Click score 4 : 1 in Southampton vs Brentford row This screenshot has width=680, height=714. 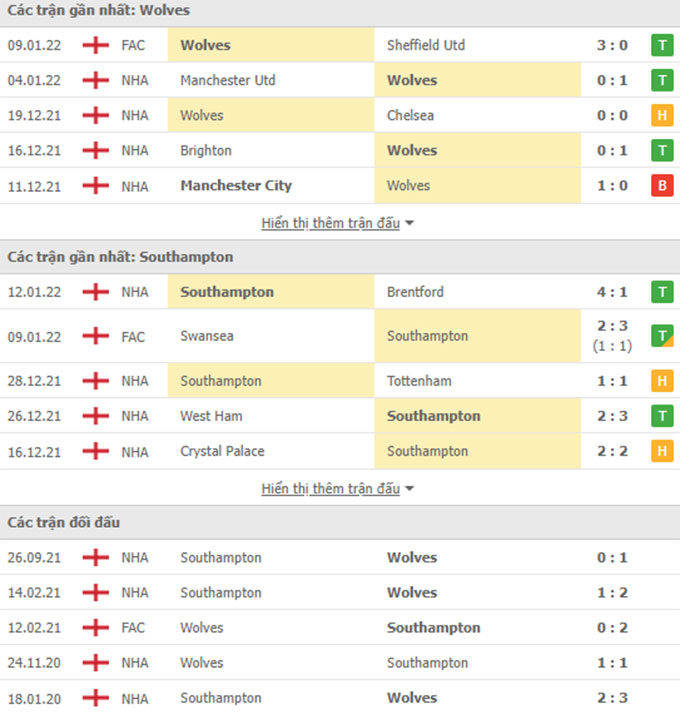(x=612, y=292)
